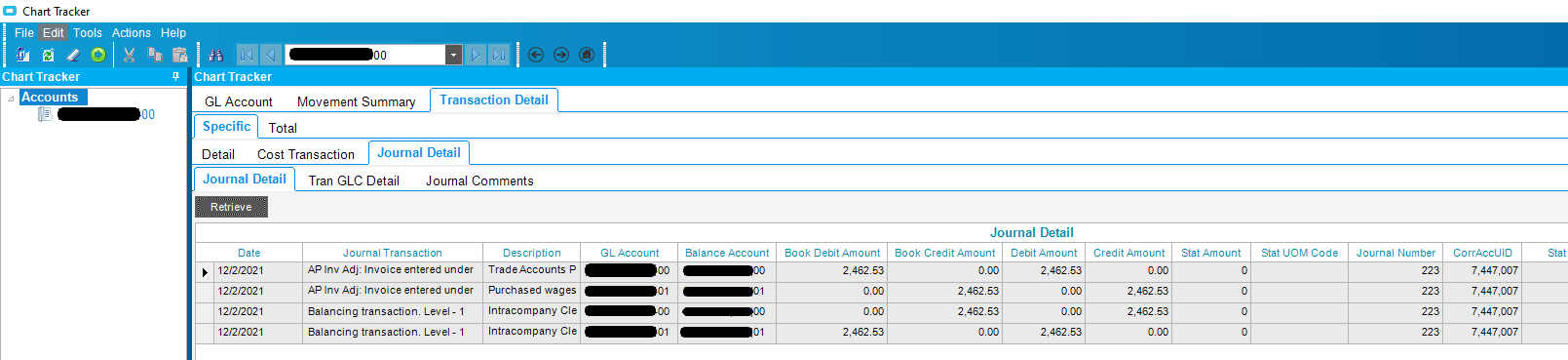The image size is (1568, 360).
Task: Click the Journal Transaction column header
Action: point(393,253)
